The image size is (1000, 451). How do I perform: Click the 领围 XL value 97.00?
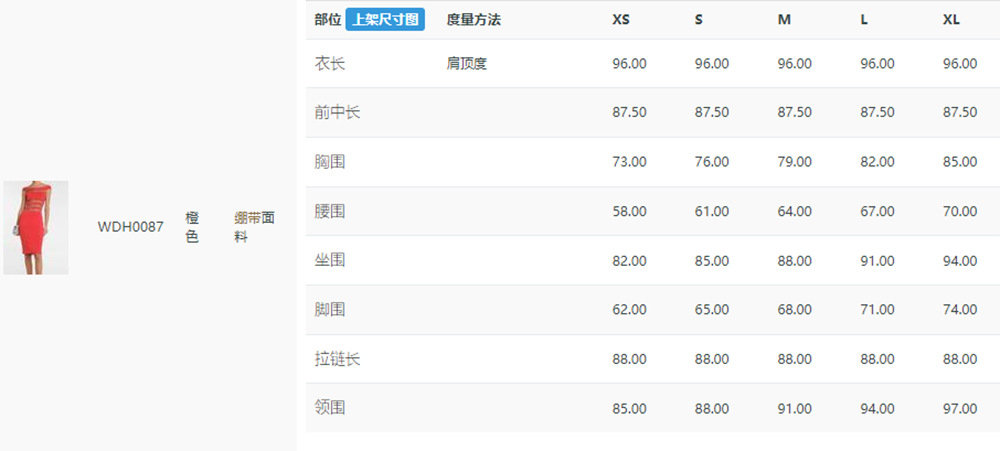tap(960, 408)
